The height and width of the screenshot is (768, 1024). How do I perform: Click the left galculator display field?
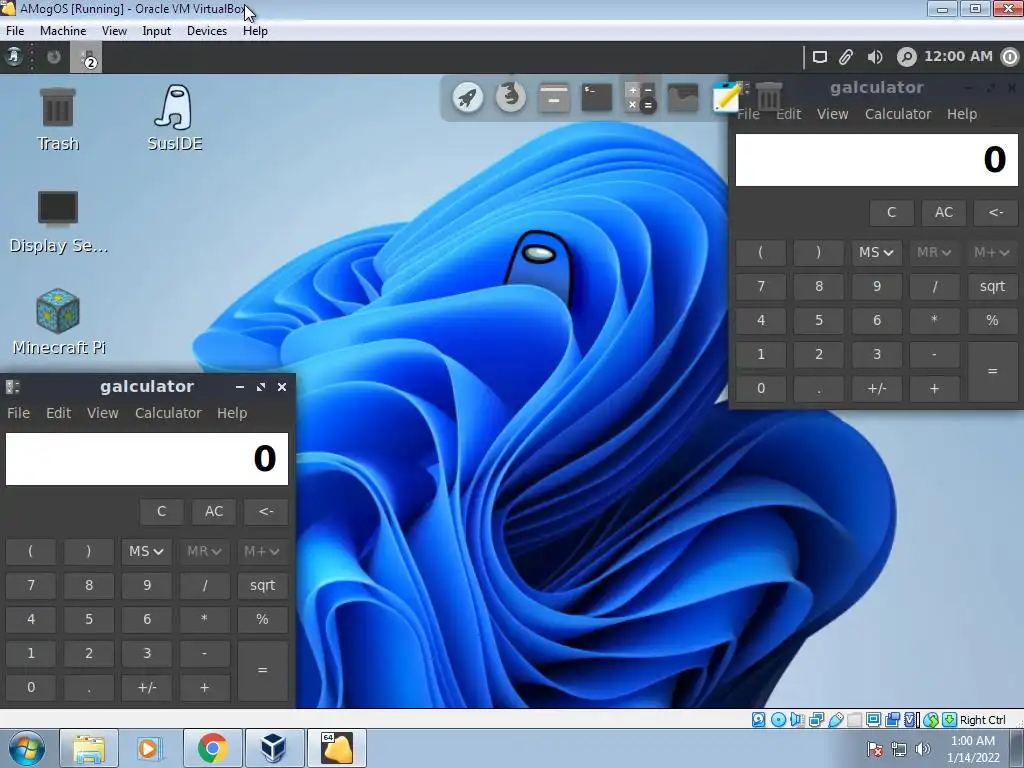pos(147,458)
